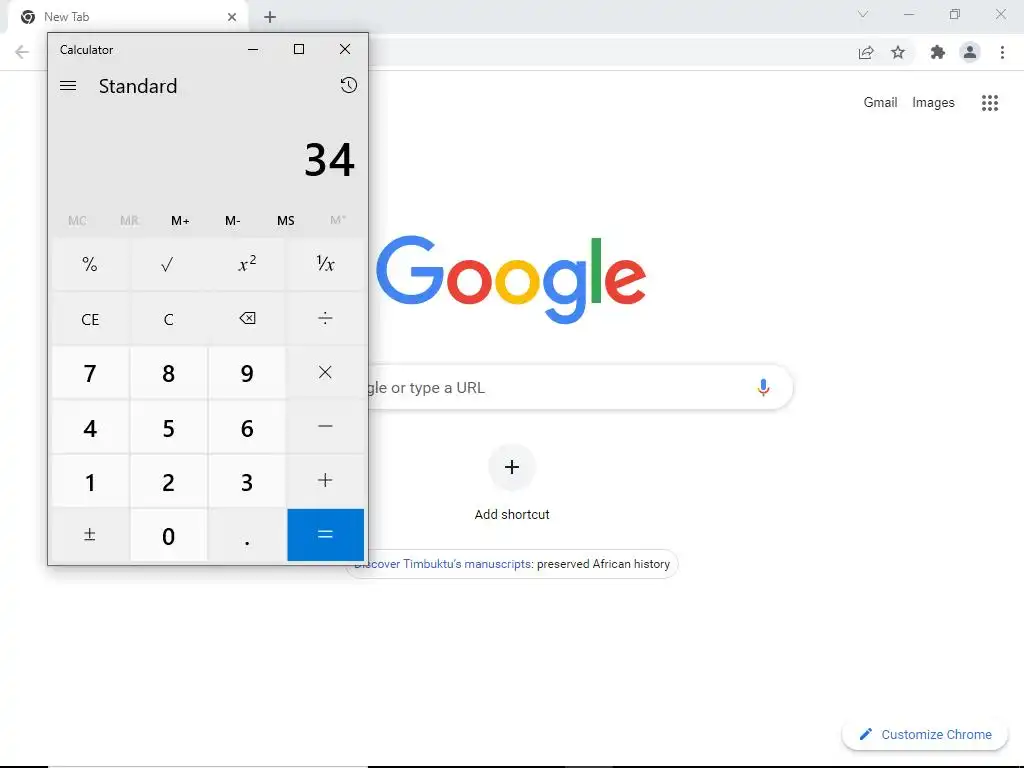Viewport: 1024px width, 768px height.
Task: Click the Customize Chrome button
Action: 925,734
